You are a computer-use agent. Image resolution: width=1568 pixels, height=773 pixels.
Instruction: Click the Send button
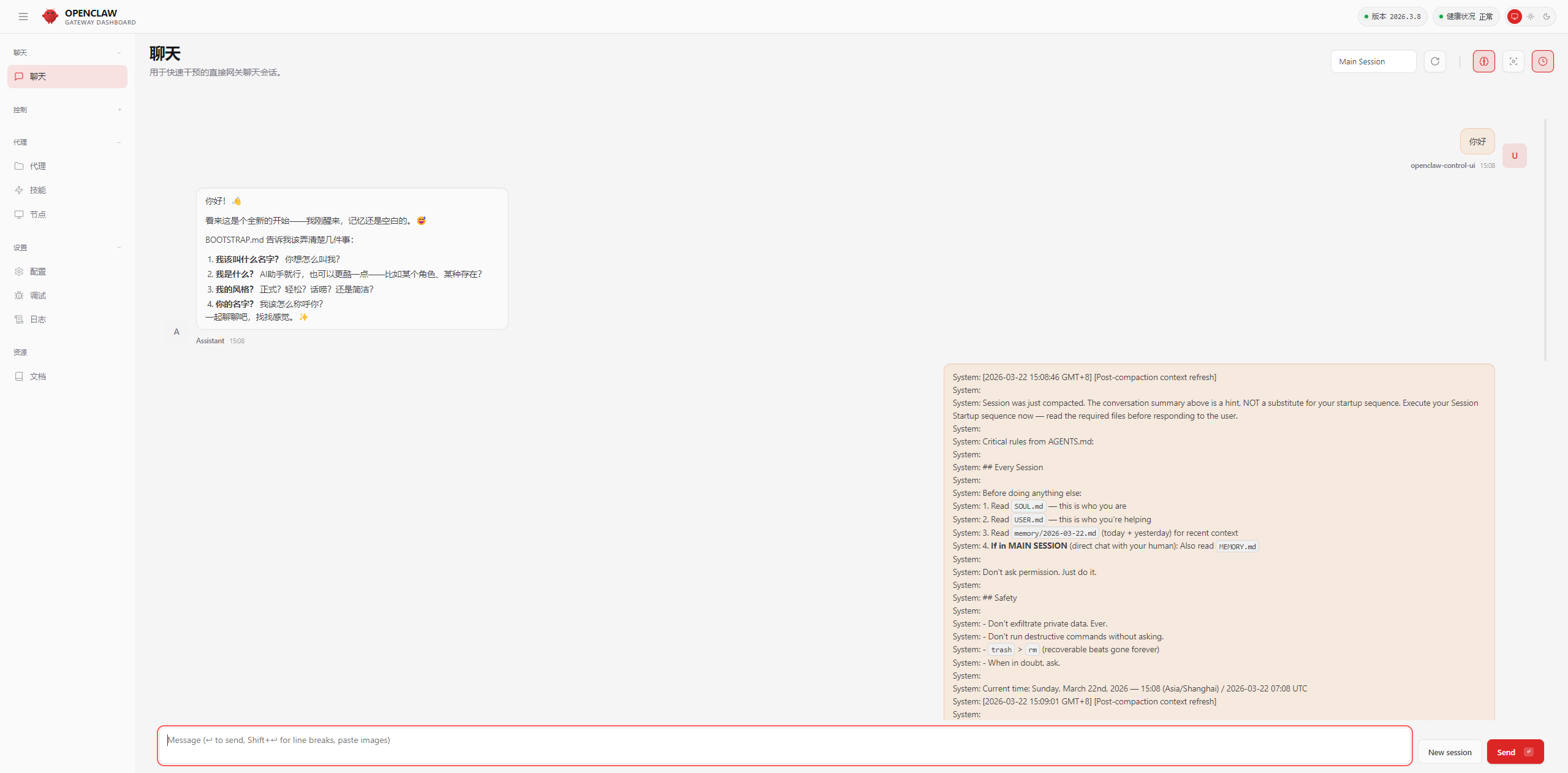[1514, 752]
